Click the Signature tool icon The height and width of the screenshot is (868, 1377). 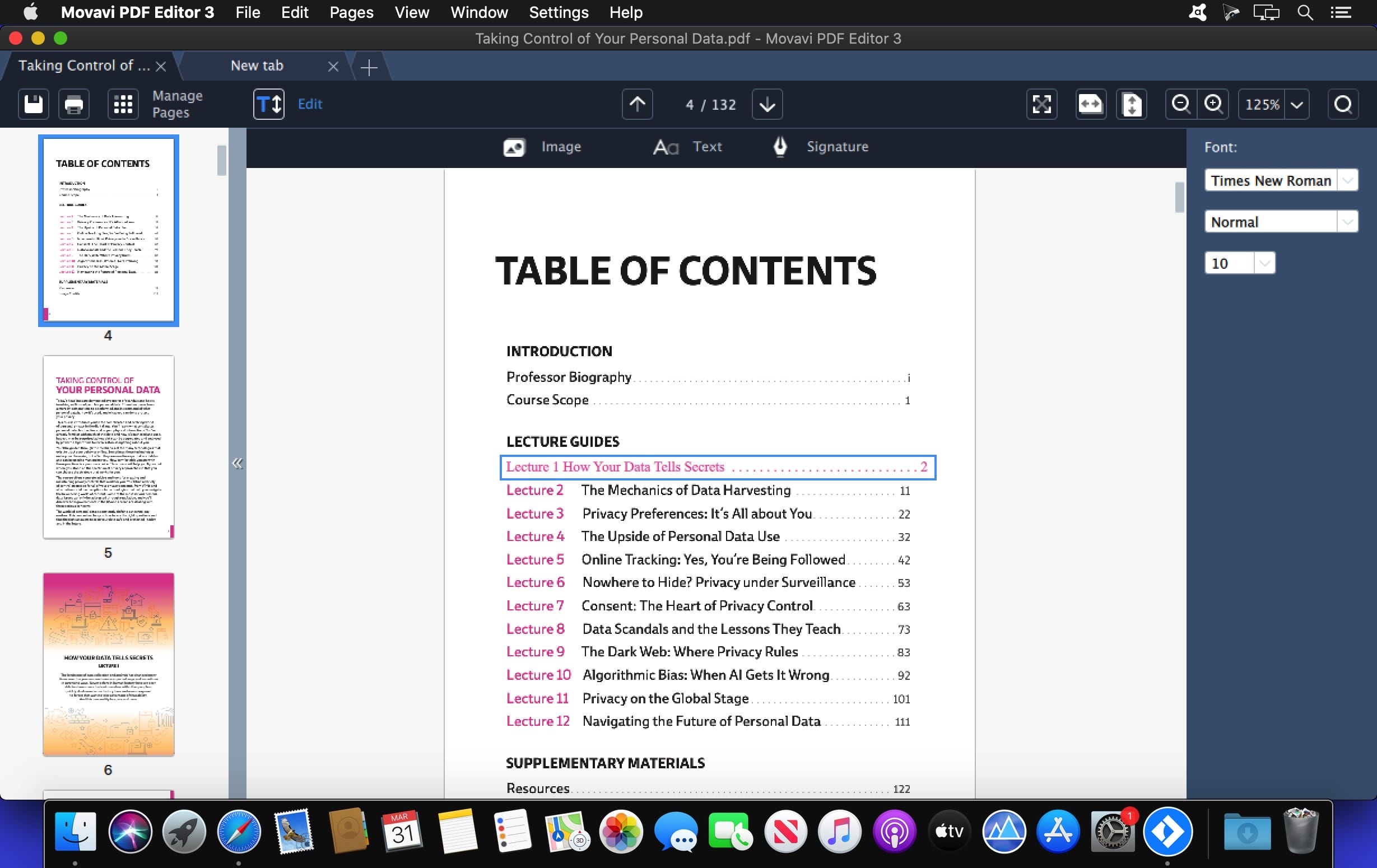pyautogui.click(x=779, y=147)
